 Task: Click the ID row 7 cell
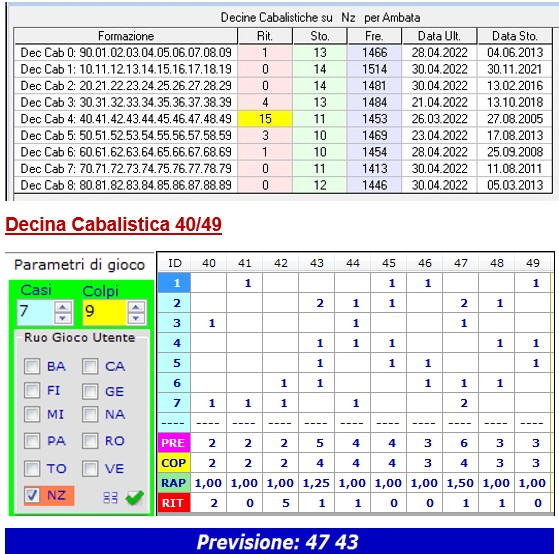[x=174, y=403]
